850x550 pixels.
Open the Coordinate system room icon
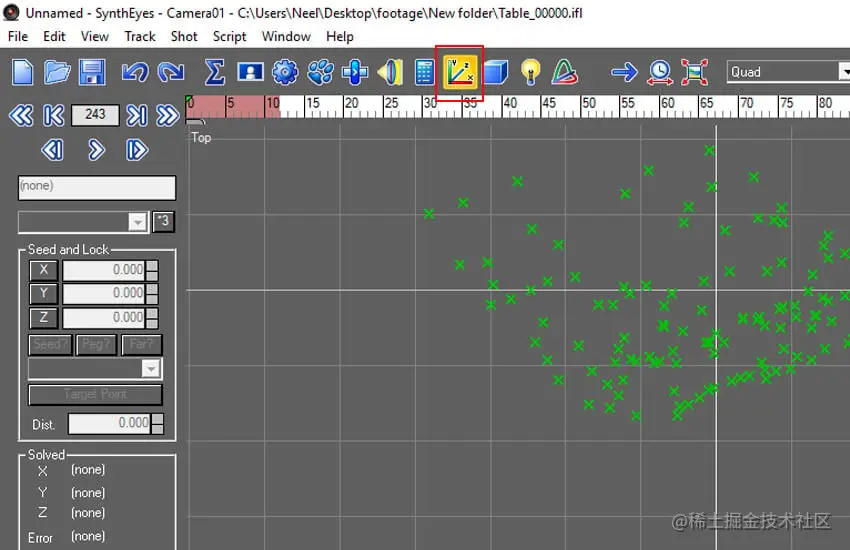pos(460,72)
